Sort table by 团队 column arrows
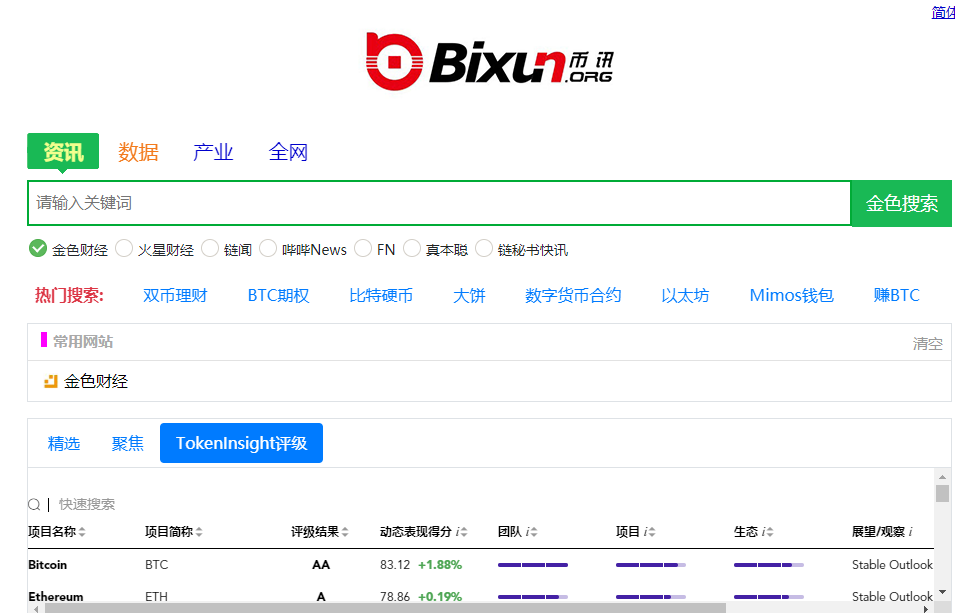 point(535,532)
